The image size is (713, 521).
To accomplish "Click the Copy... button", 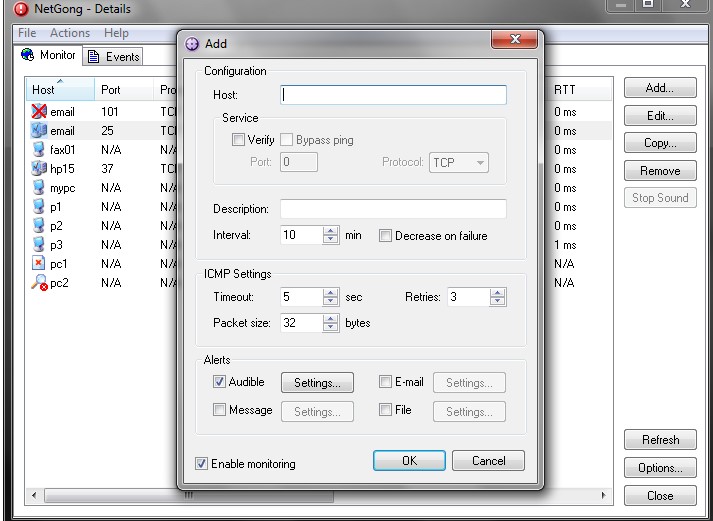I will coord(660,143).
